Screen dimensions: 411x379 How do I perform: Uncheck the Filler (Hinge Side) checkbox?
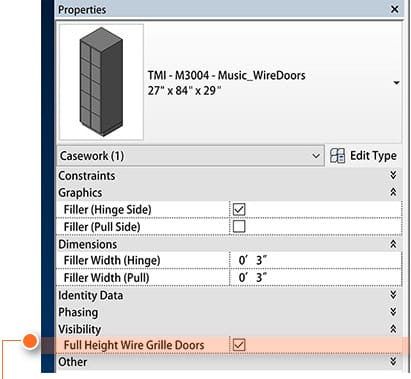click(x=239, y=209)
